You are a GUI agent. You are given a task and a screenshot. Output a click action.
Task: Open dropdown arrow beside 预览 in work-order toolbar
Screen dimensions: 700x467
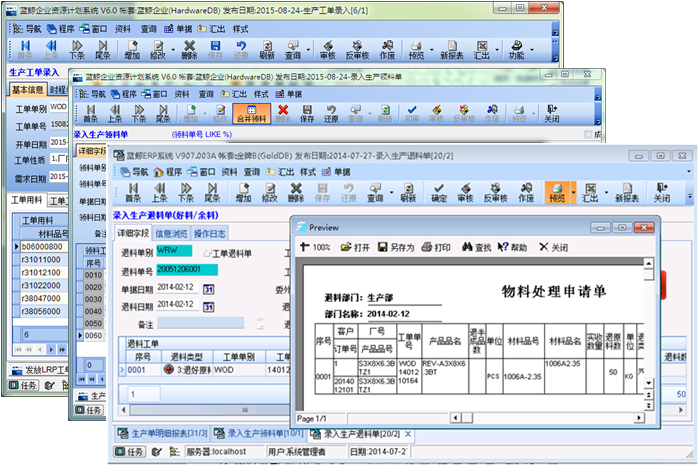(431, 50)
